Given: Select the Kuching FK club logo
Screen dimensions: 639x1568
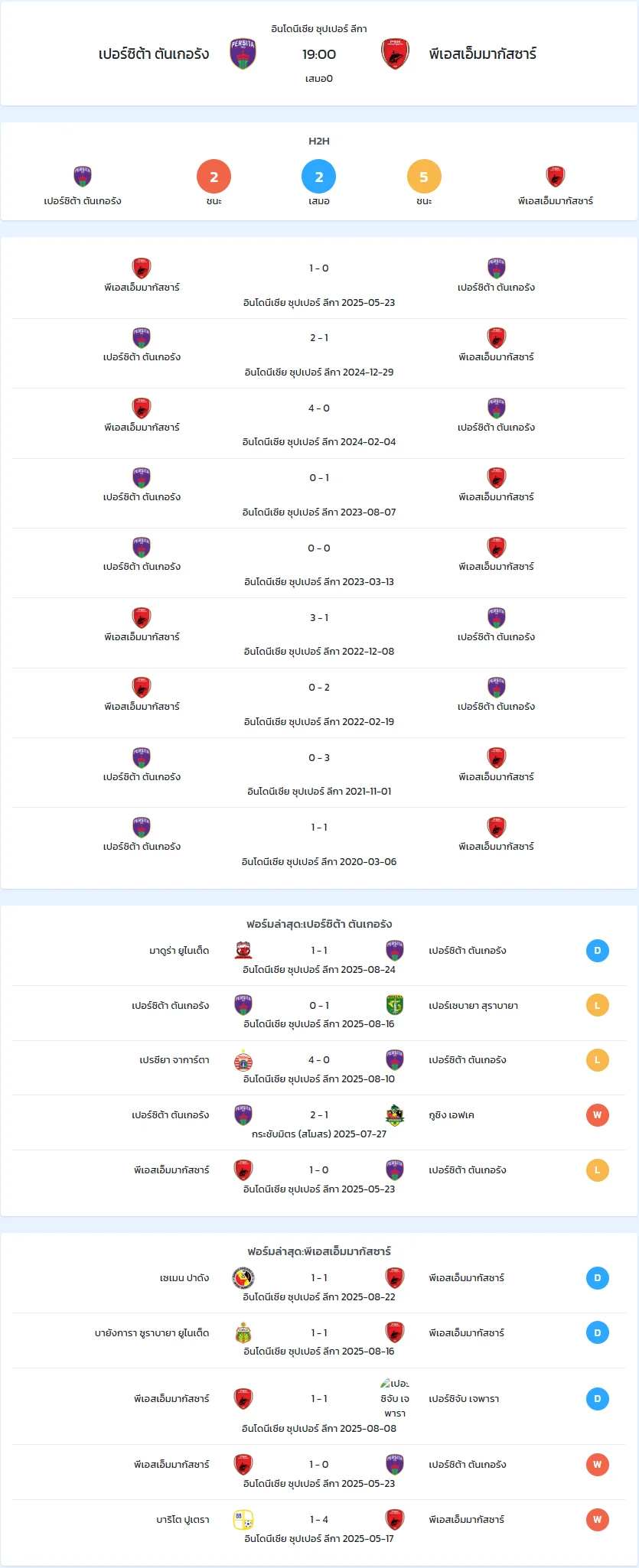Looking at the screenshot, I should pyautogui.click(x=395, y=1115).
